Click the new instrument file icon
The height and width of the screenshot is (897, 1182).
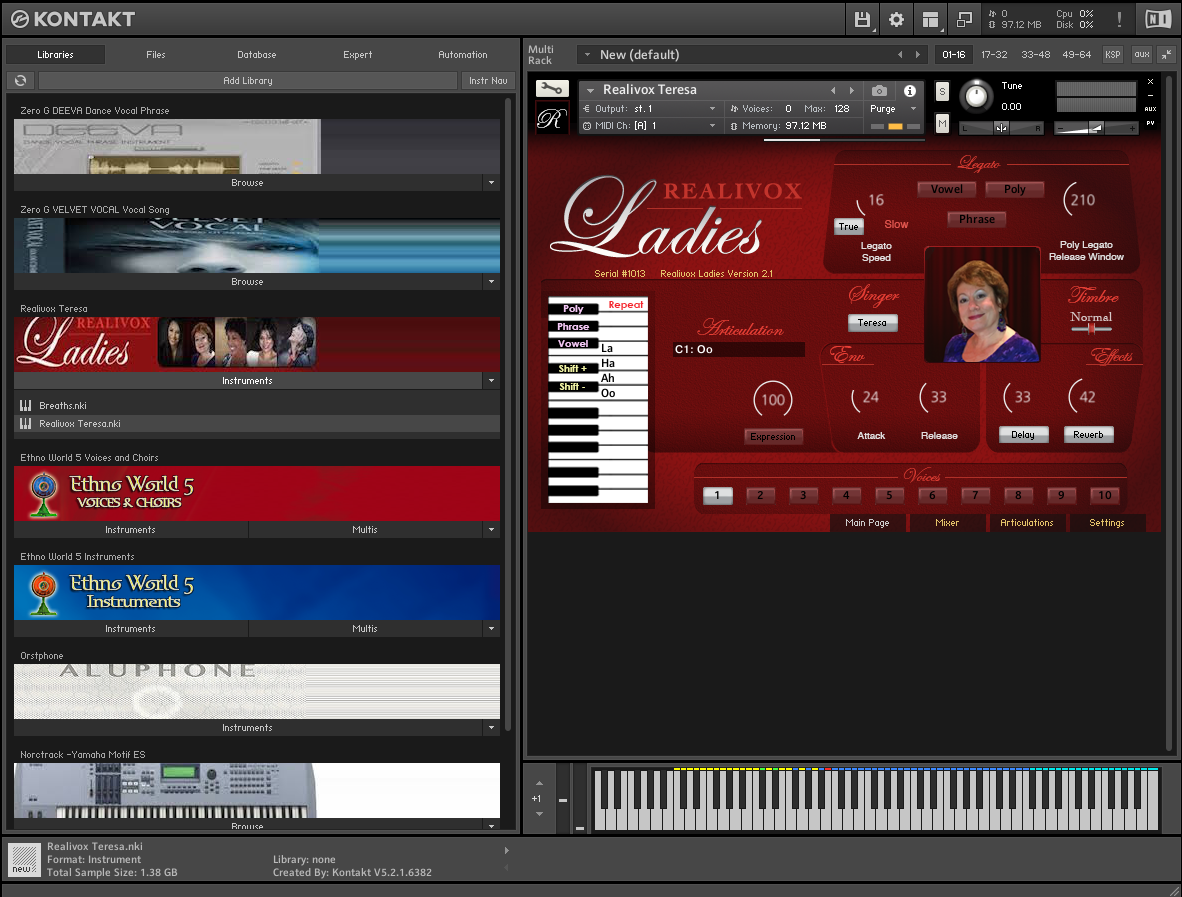(x=23, y=859)
